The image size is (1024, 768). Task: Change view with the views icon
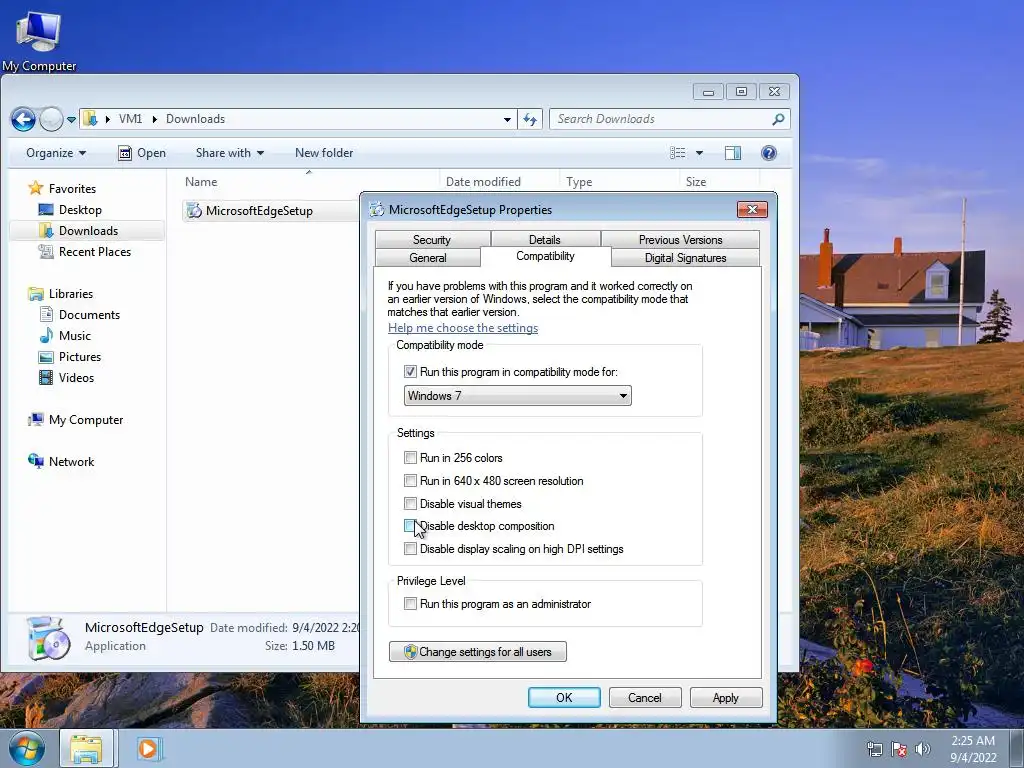[x=678, y=153]
